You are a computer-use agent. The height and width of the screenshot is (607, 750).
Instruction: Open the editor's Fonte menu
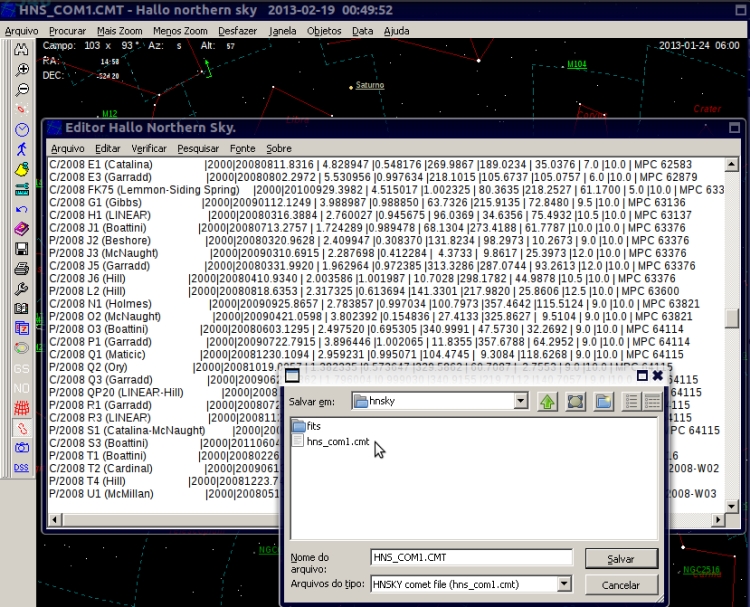(243, 149)
